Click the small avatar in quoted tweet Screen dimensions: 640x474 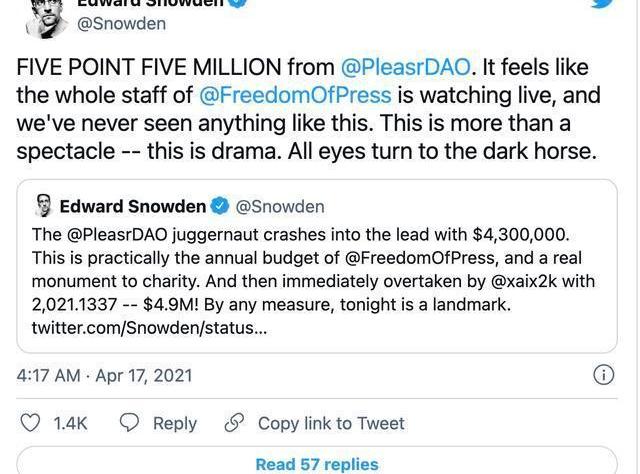click(x=43, y=207)
